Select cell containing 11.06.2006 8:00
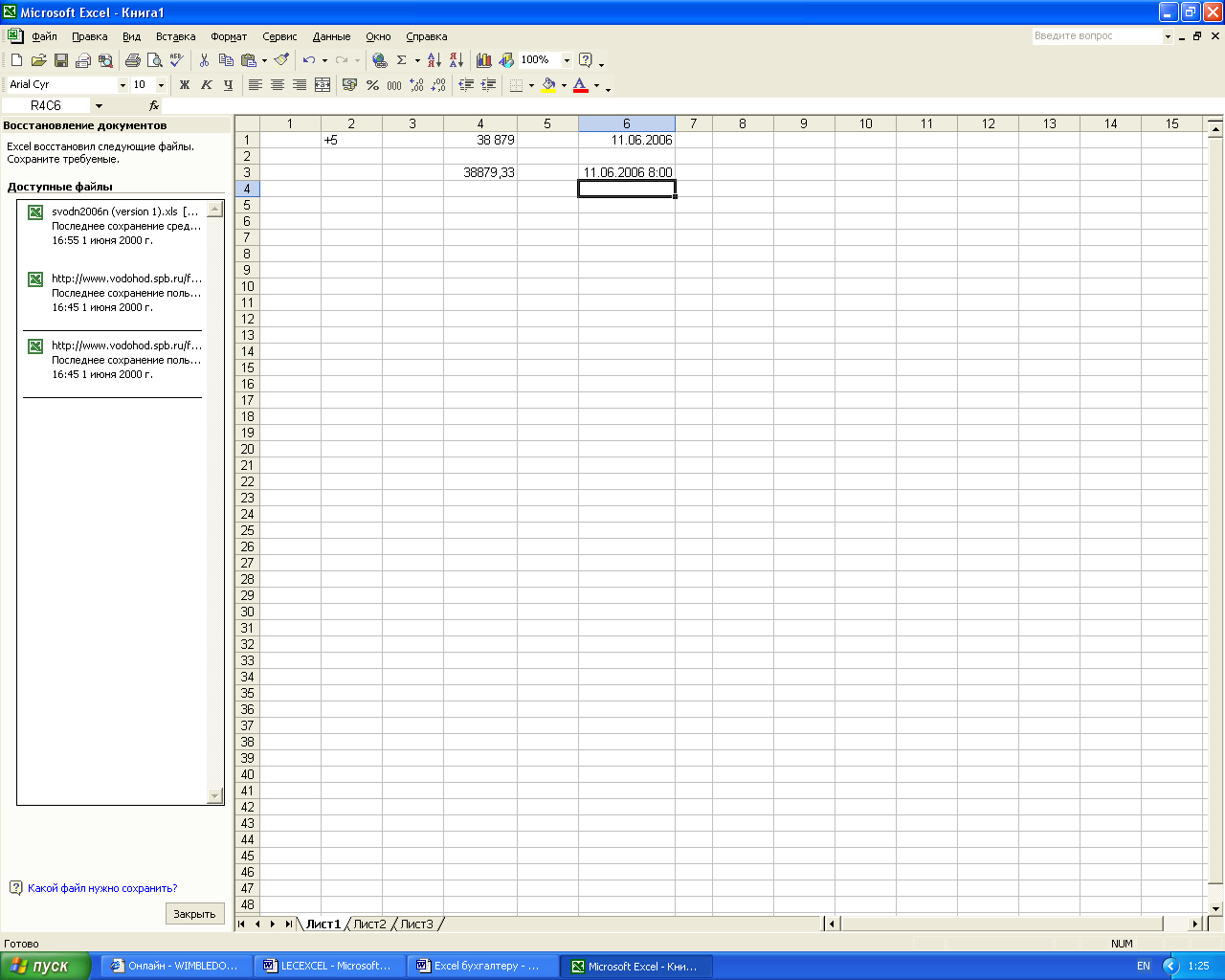The width and height of the screenshot is (1225, 980). click(x=627, y=172)
